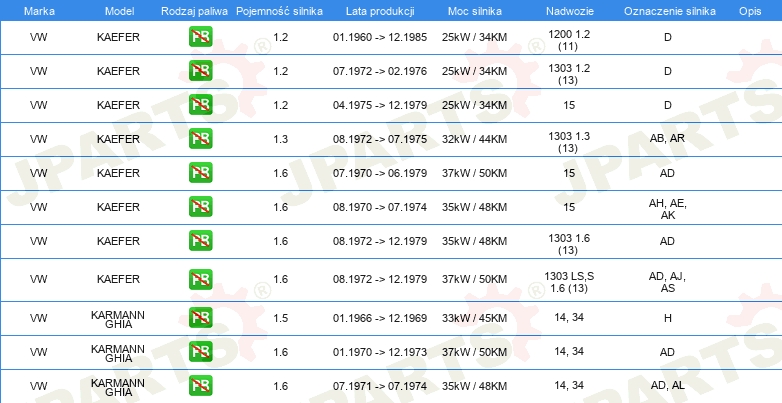Viewport: 782px width, 403px height.
Task: Select the date 08.1972 -> 07.1975
Action: click(380, 139)
